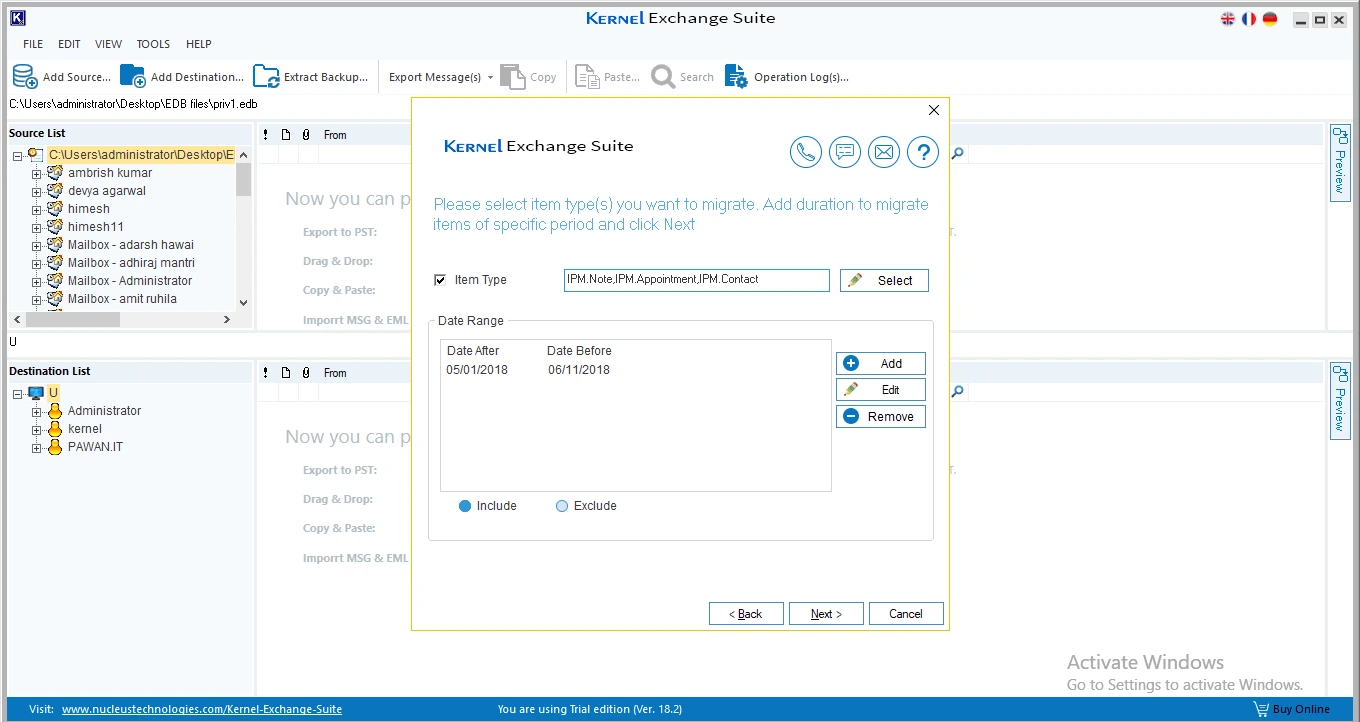Image resolution: width=1360 pixels, height=722 pixels.
Task: Close the migration dialog with X
Action: point(934,110)
